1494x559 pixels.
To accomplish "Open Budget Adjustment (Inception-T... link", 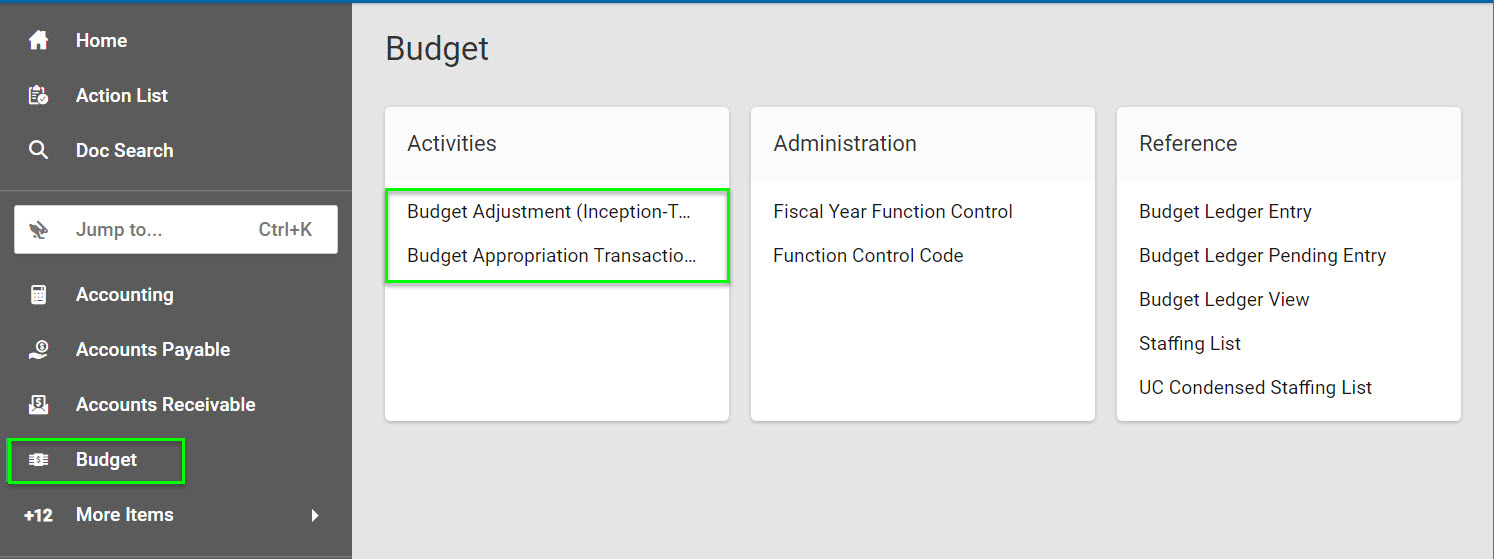I will [549, 212].
